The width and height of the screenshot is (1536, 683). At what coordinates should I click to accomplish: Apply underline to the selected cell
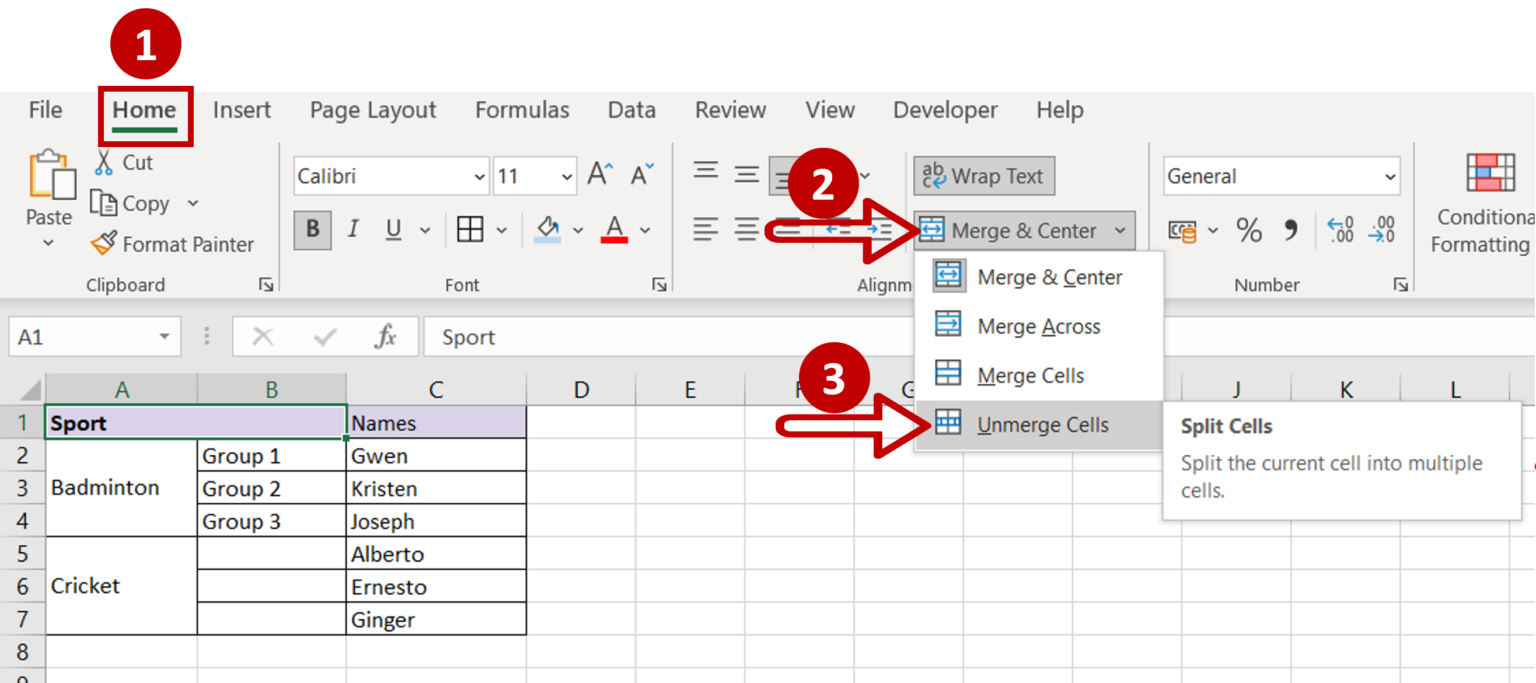pos(391,229)
